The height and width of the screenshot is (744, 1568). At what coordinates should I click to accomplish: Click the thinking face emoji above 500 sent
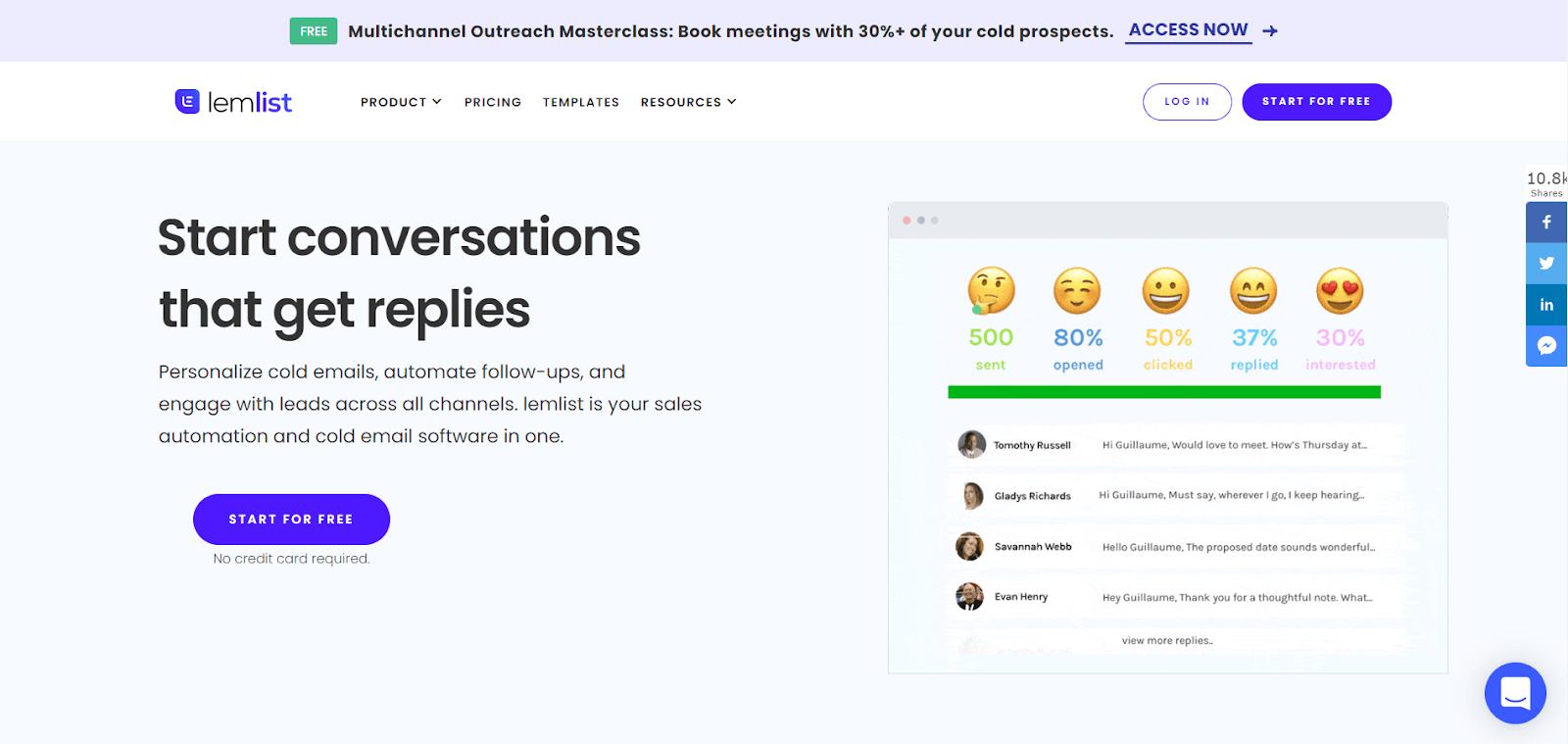click(991, 290)
